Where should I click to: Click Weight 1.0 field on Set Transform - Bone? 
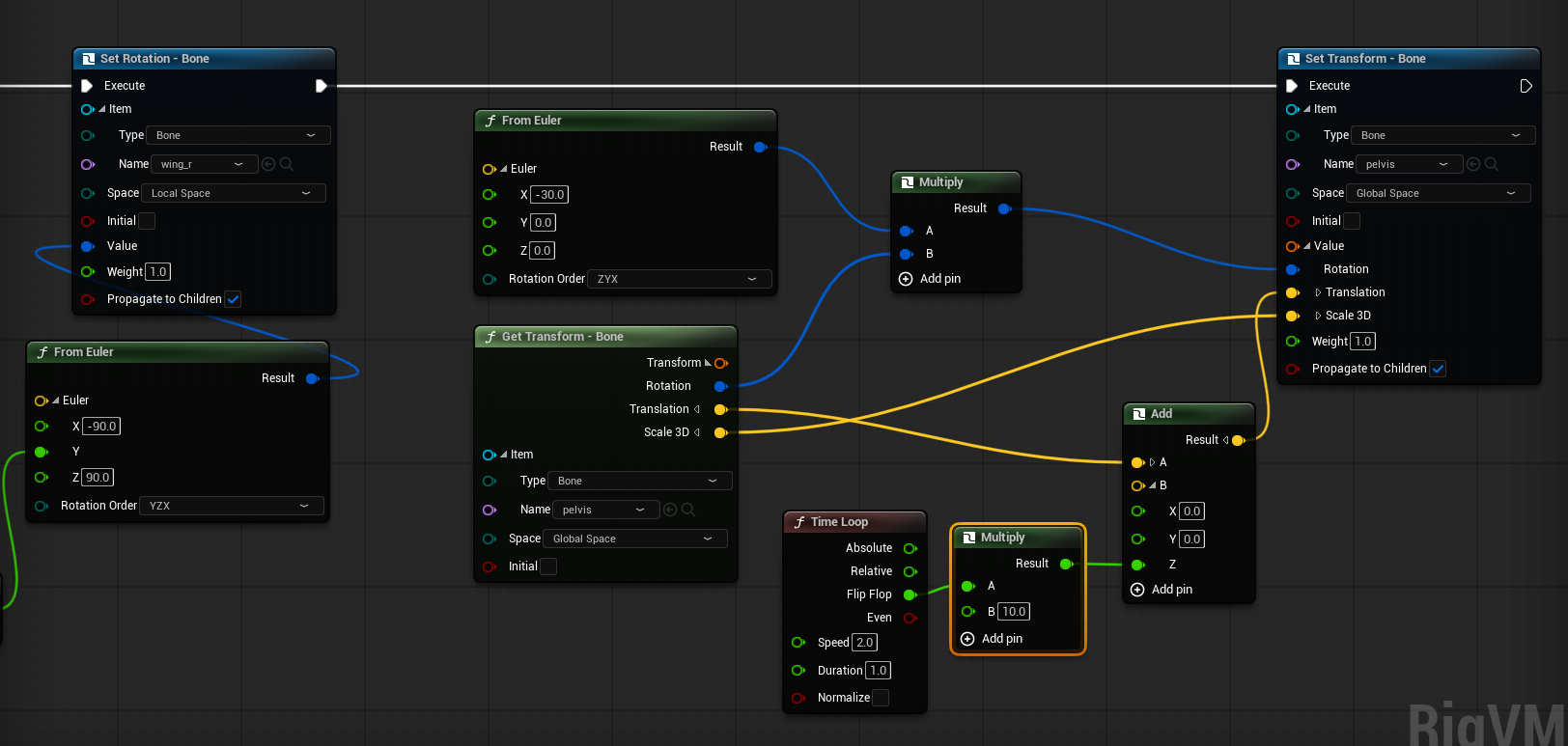click(x=1363, y=342)
